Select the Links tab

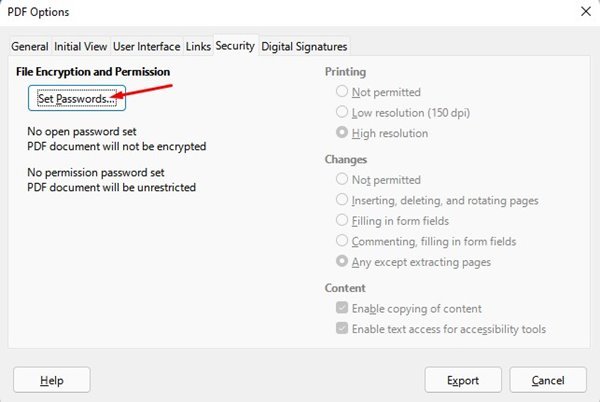198,47
